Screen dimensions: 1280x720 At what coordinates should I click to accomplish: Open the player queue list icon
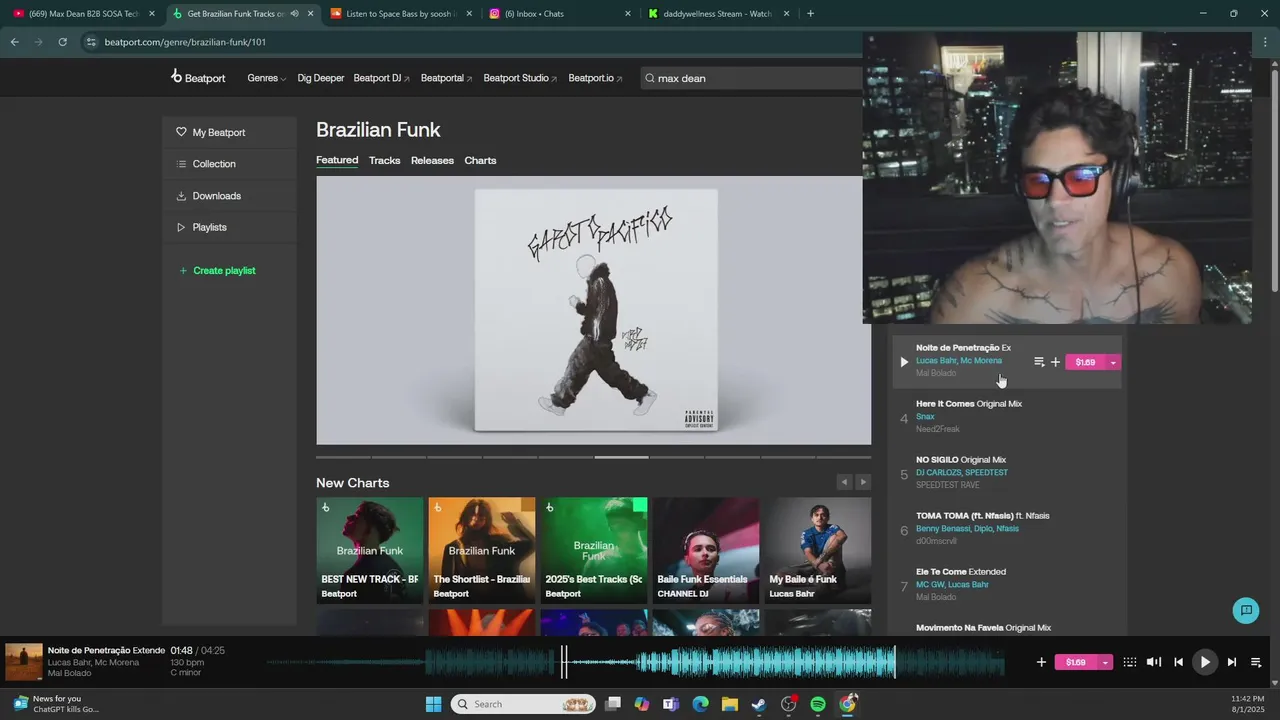pos(1256,662)
